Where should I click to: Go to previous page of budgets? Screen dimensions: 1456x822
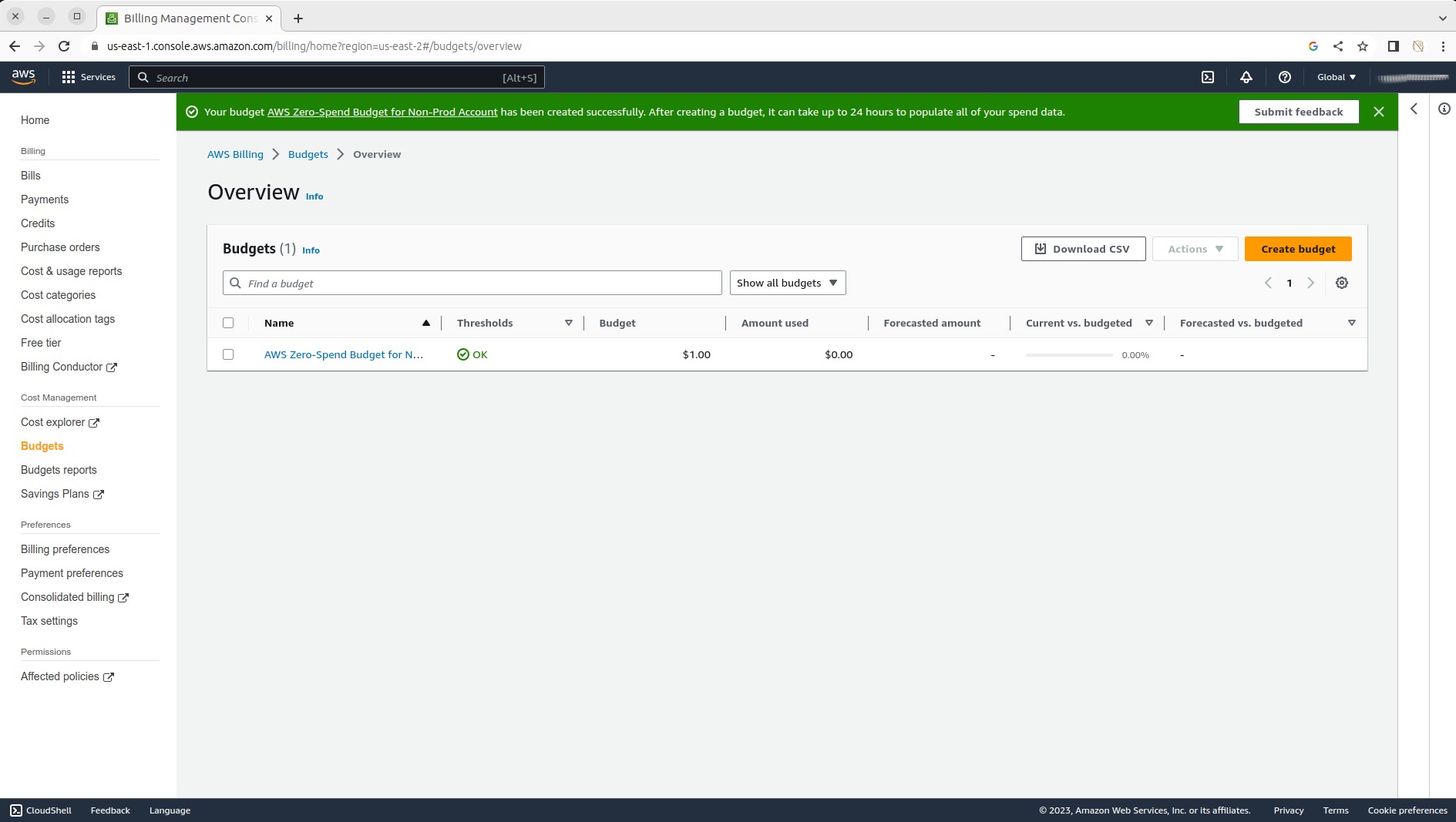click(1268, 283)
